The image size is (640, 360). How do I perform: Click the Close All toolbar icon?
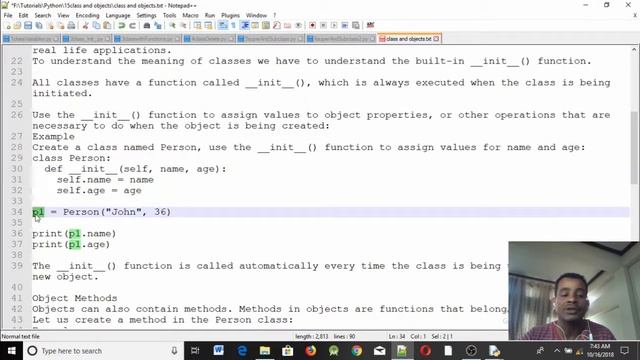click(x=60, y=26)
